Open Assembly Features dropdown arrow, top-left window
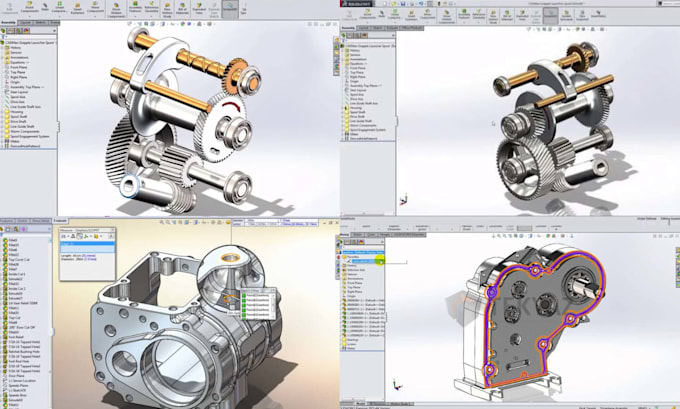680x409 pixels. pos(135,16)
